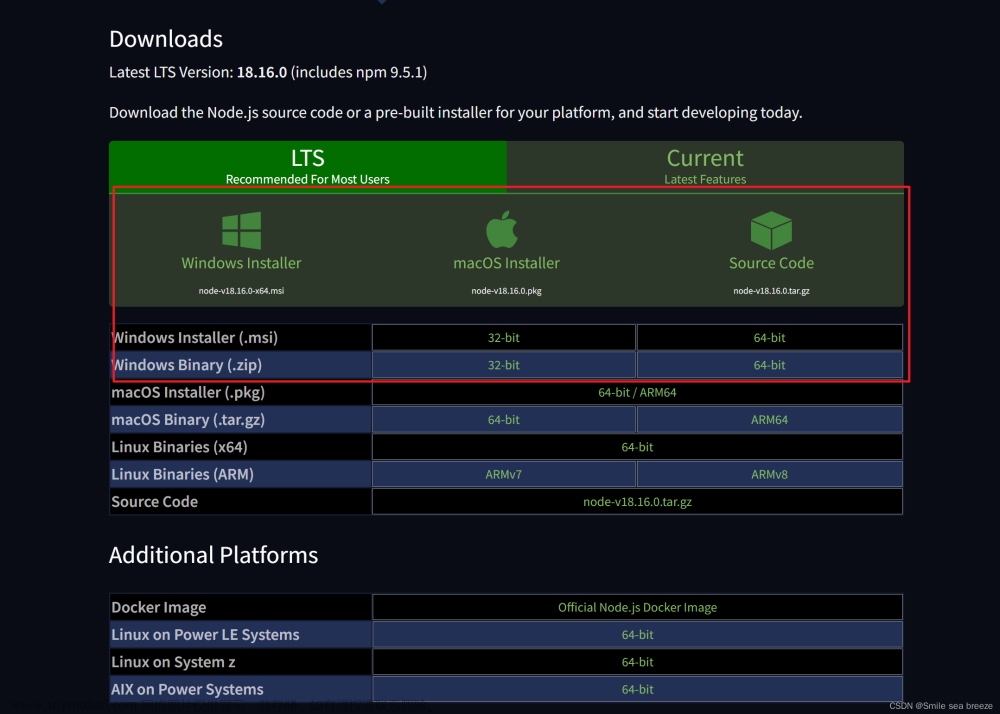Screen dimensions: 1000x714
Task: Click Linux on Power LE Systems label
Action: coord(205,635)
